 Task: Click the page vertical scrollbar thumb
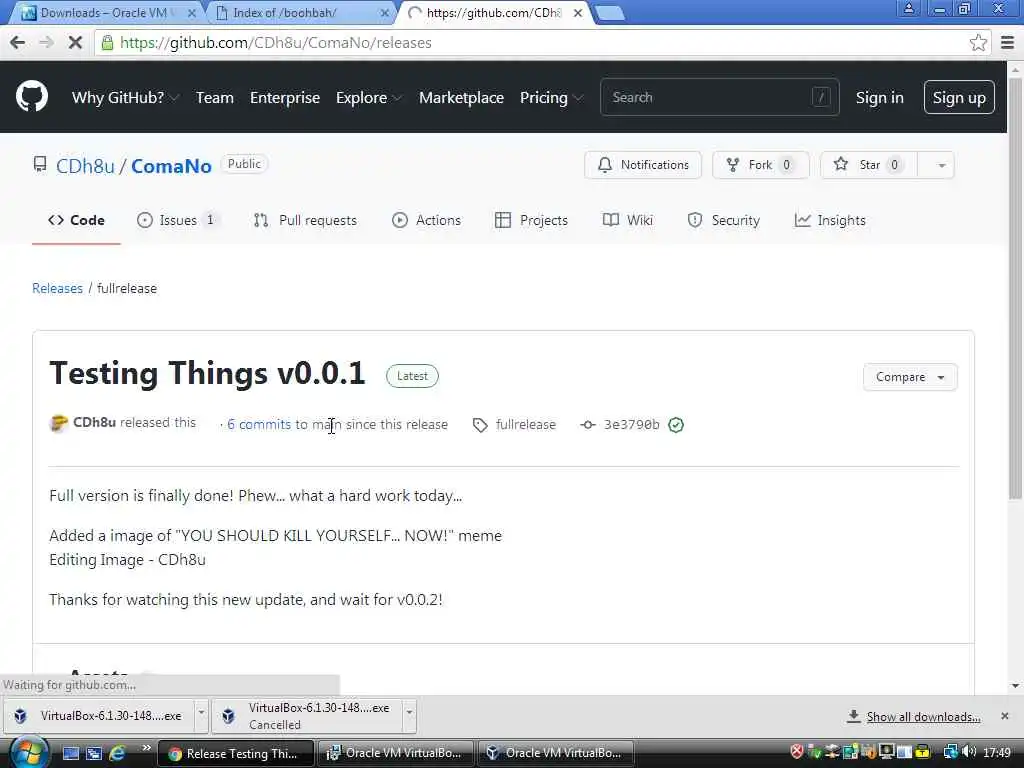pos(1015,287)
